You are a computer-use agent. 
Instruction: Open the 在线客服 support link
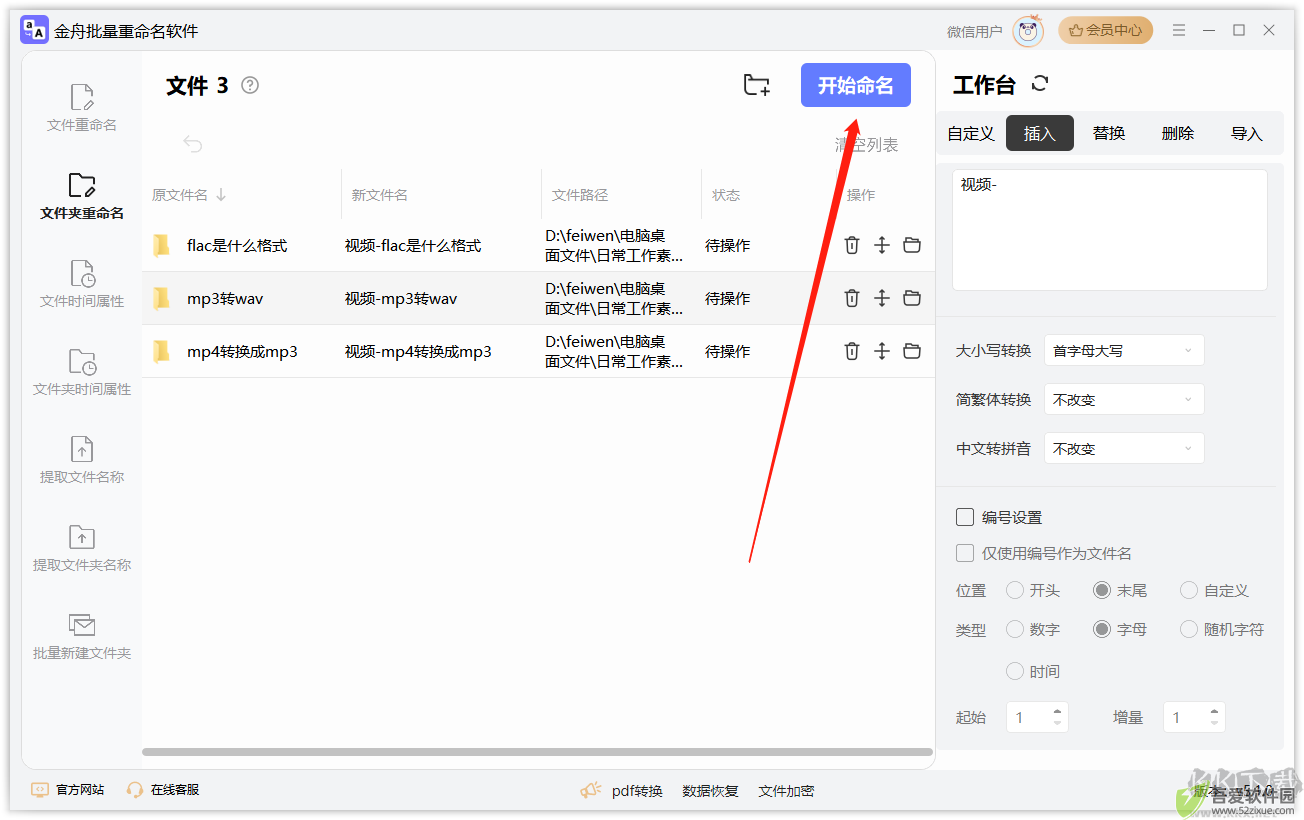[163, 790]
